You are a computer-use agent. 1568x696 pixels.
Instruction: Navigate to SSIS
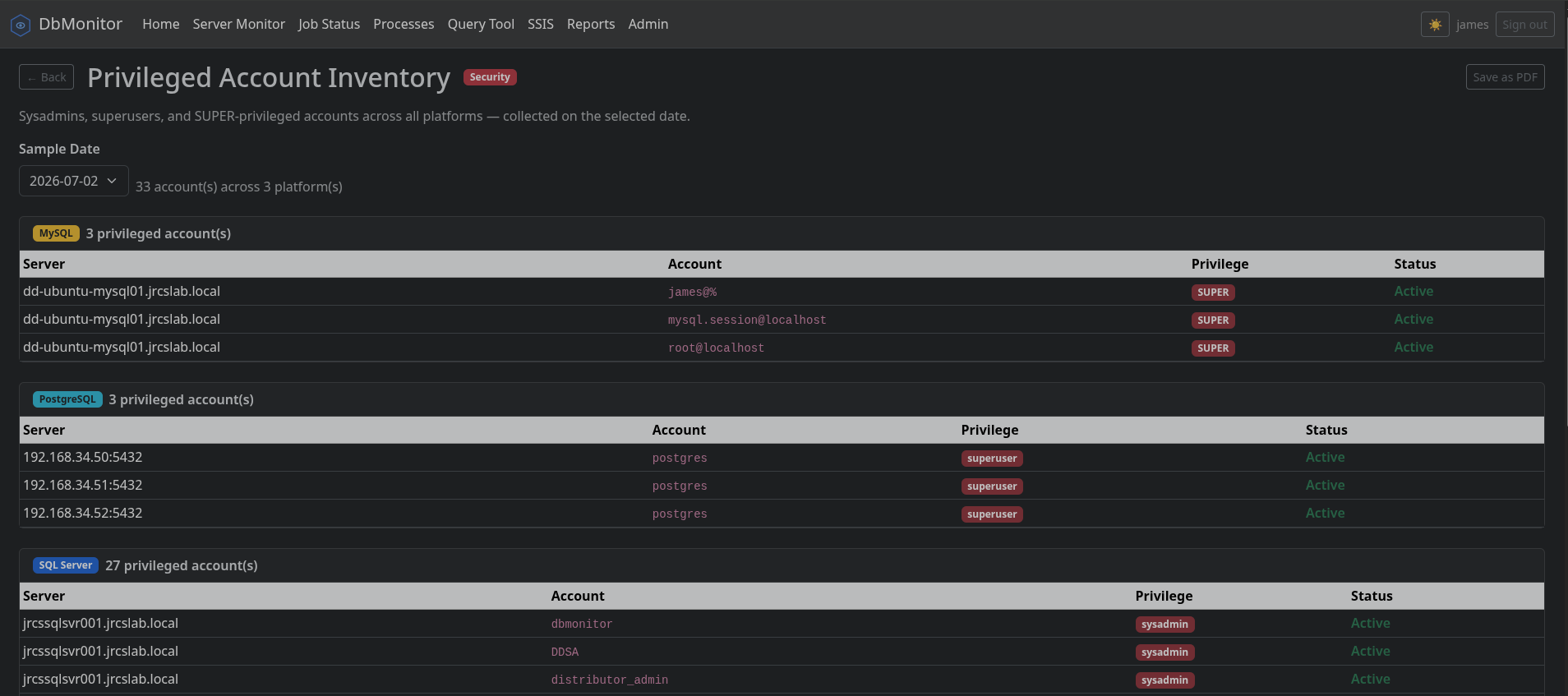(540, 25)
